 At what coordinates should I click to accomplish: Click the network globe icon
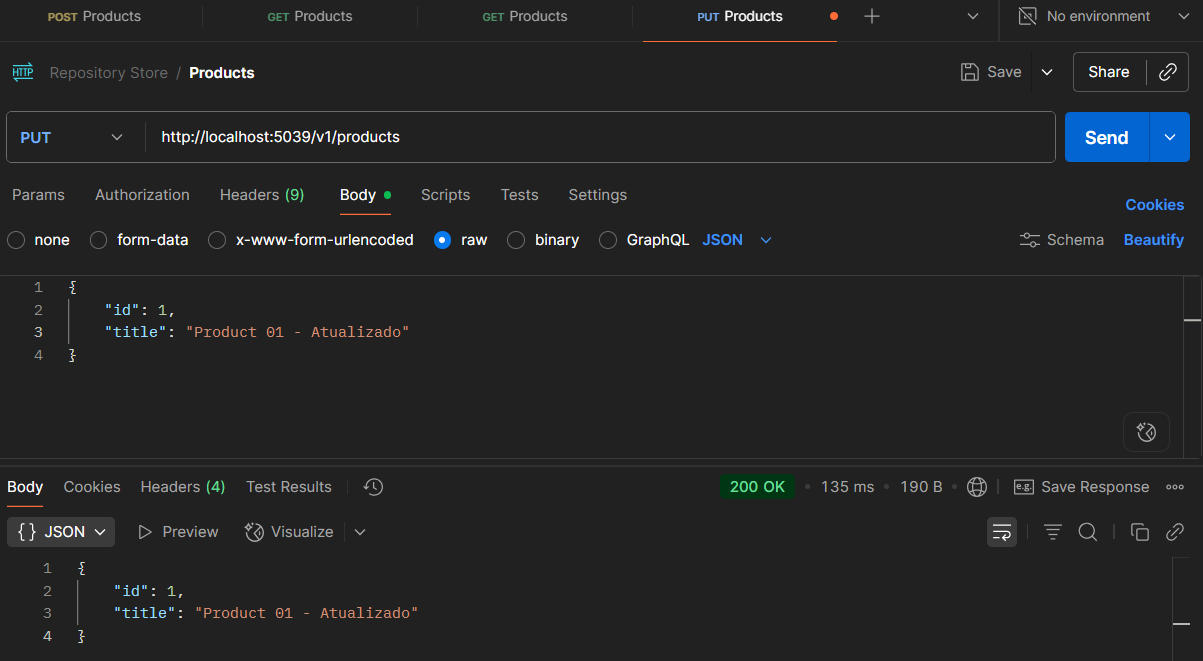977,487
